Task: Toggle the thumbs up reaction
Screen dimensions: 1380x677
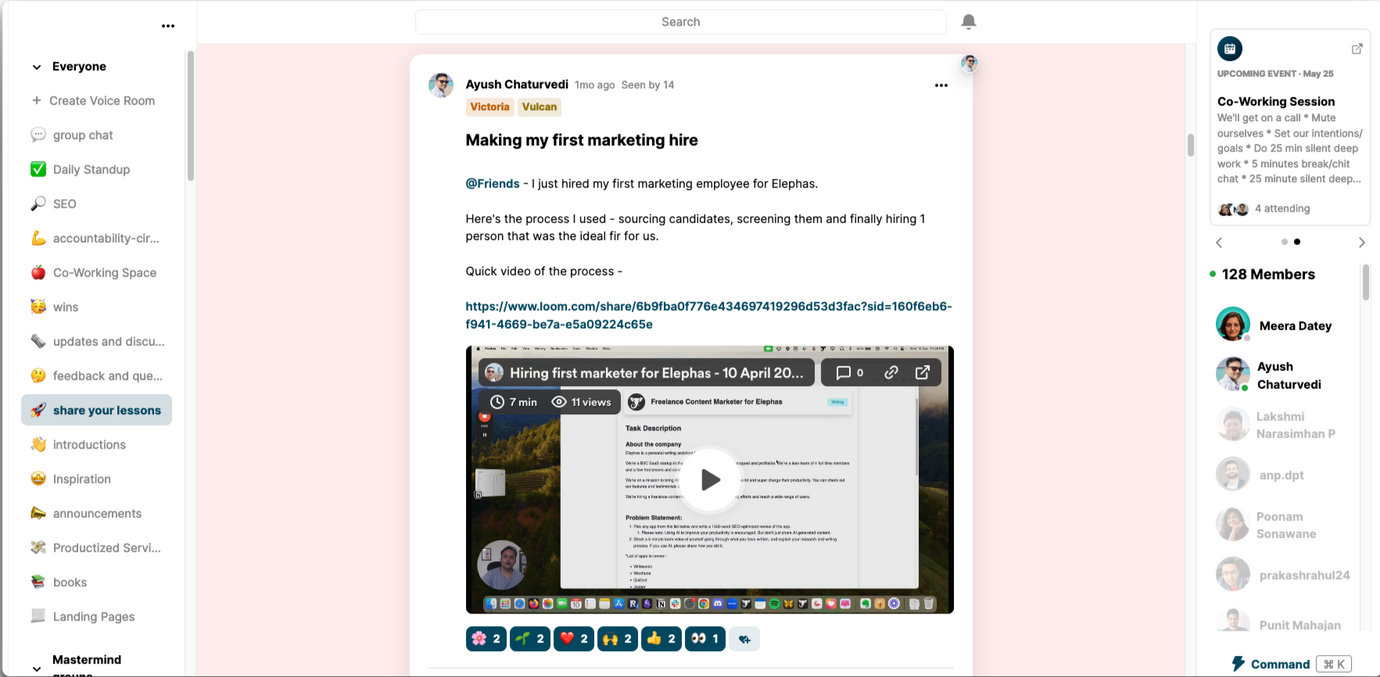Action: pyautogui.click(x=661, y=639)
